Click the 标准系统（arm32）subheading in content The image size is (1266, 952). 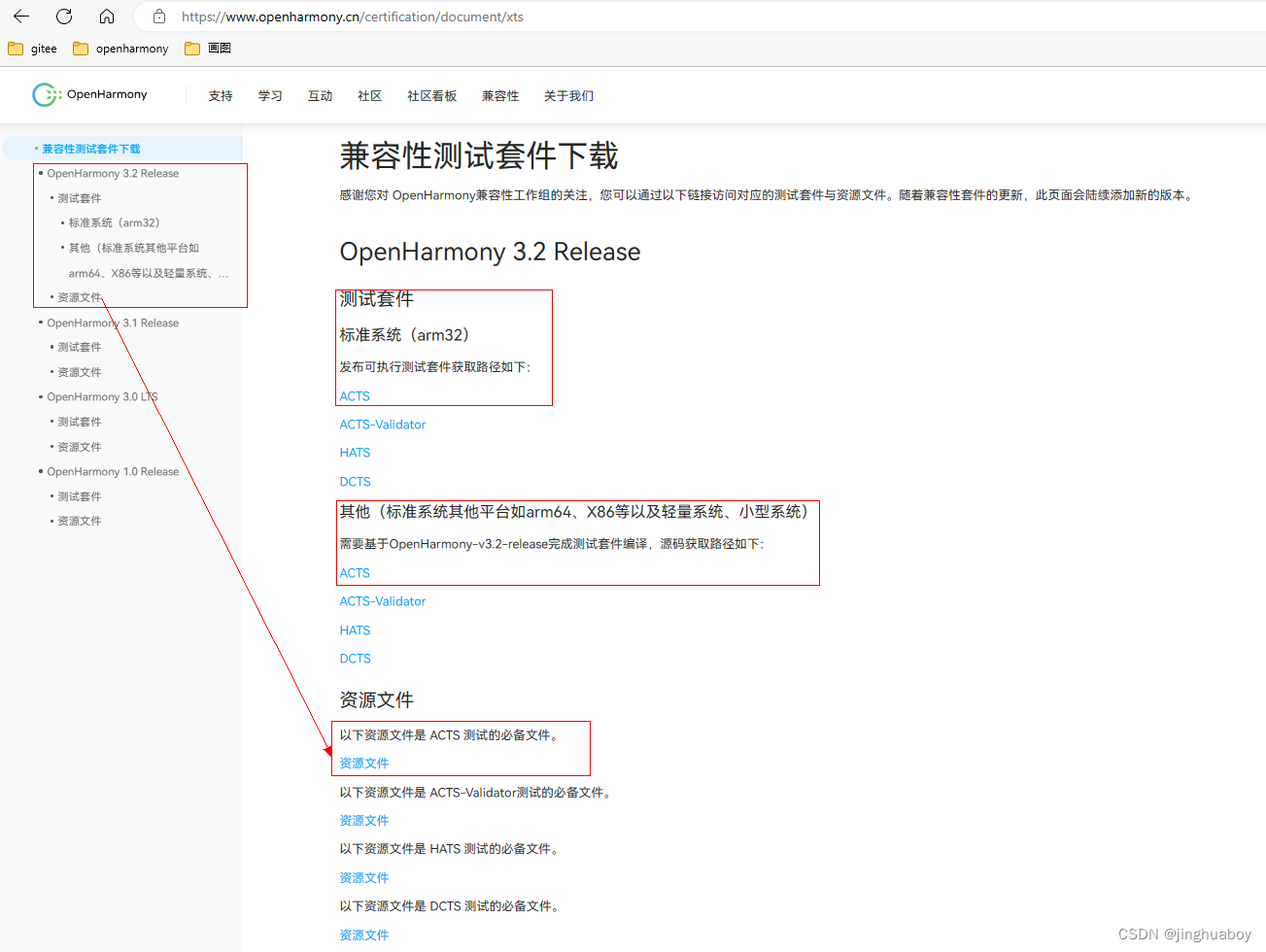(407, 335)
